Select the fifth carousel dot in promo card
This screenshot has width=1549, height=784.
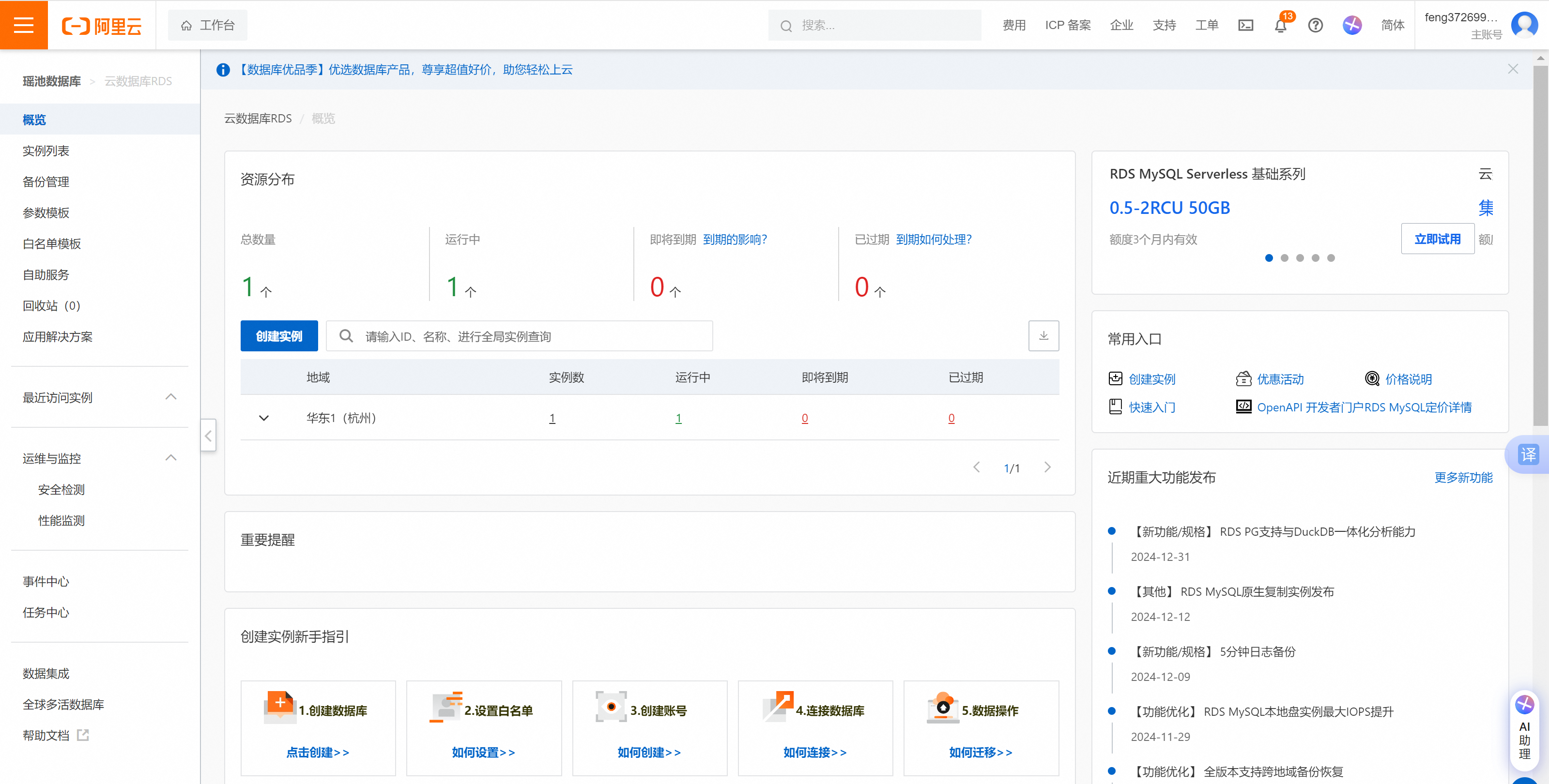click(x=1331, y=258)
